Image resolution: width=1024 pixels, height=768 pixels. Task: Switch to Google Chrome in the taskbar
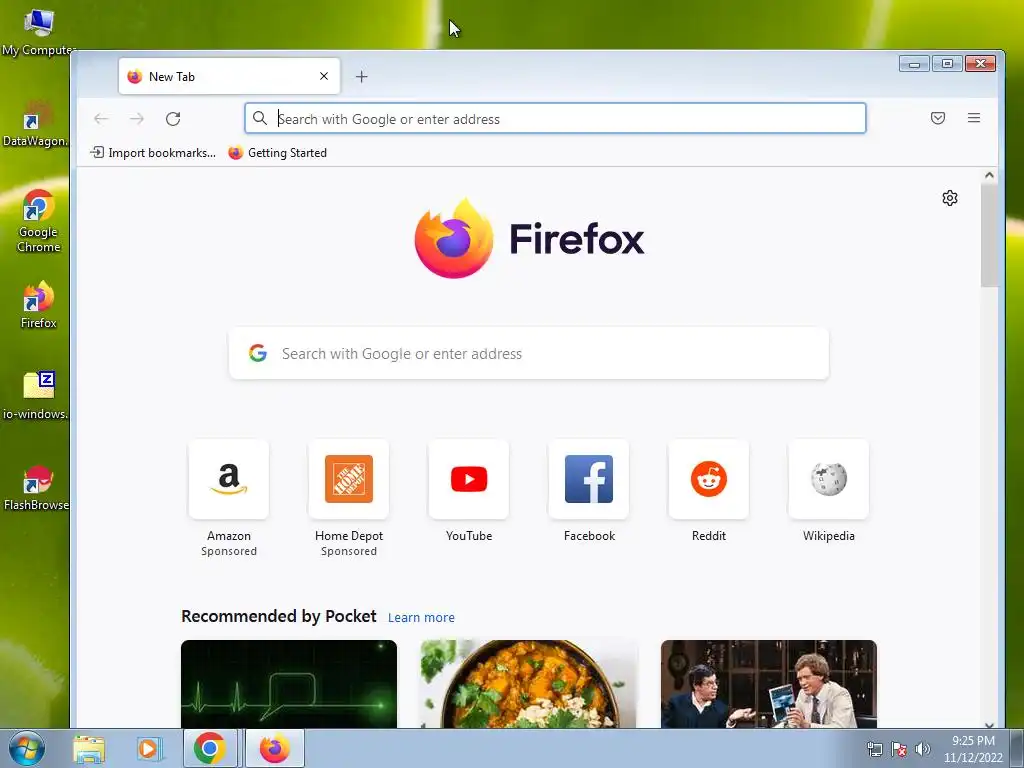tap(210, 748)
